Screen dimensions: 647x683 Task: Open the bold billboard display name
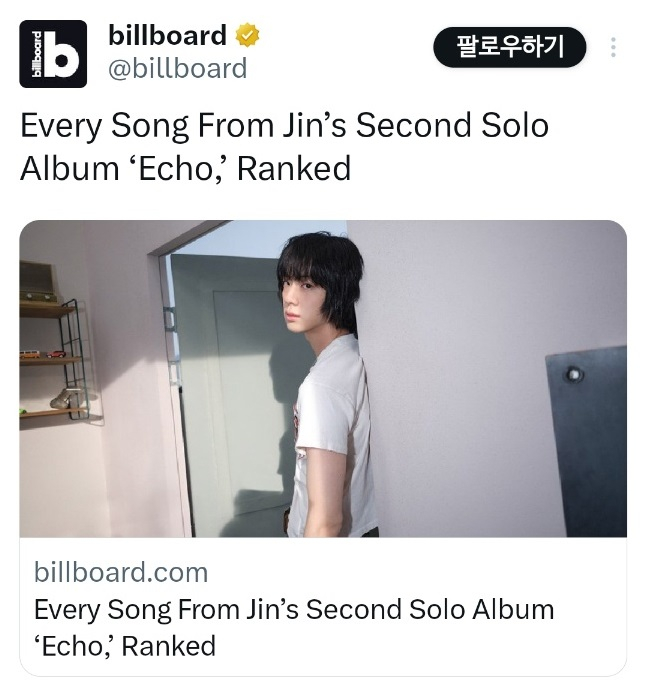[167, 36]
